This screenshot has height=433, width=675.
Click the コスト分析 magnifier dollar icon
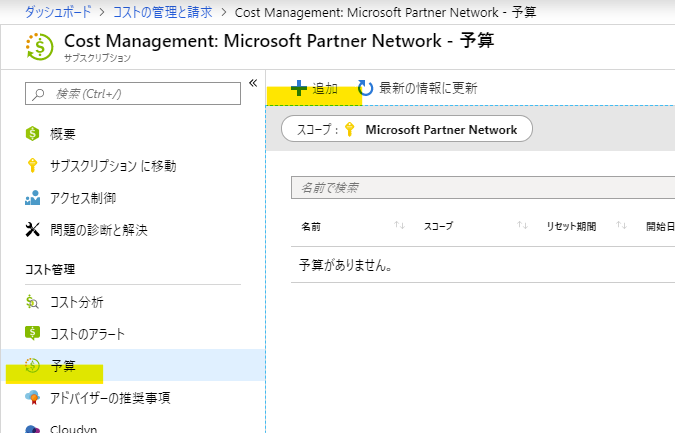click(32, 302)
